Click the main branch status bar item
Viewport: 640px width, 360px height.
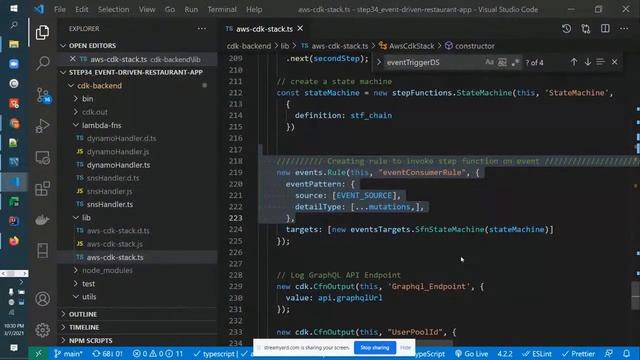pos(68,353)
